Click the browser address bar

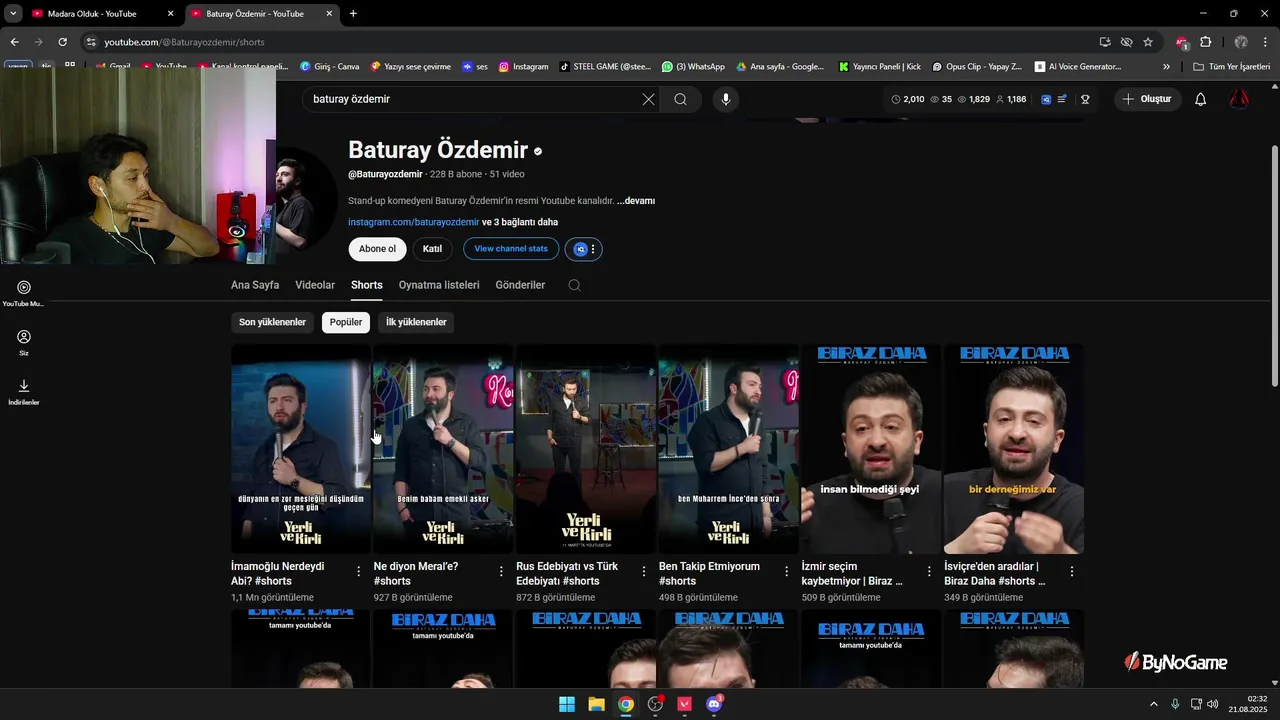(590, 42)
